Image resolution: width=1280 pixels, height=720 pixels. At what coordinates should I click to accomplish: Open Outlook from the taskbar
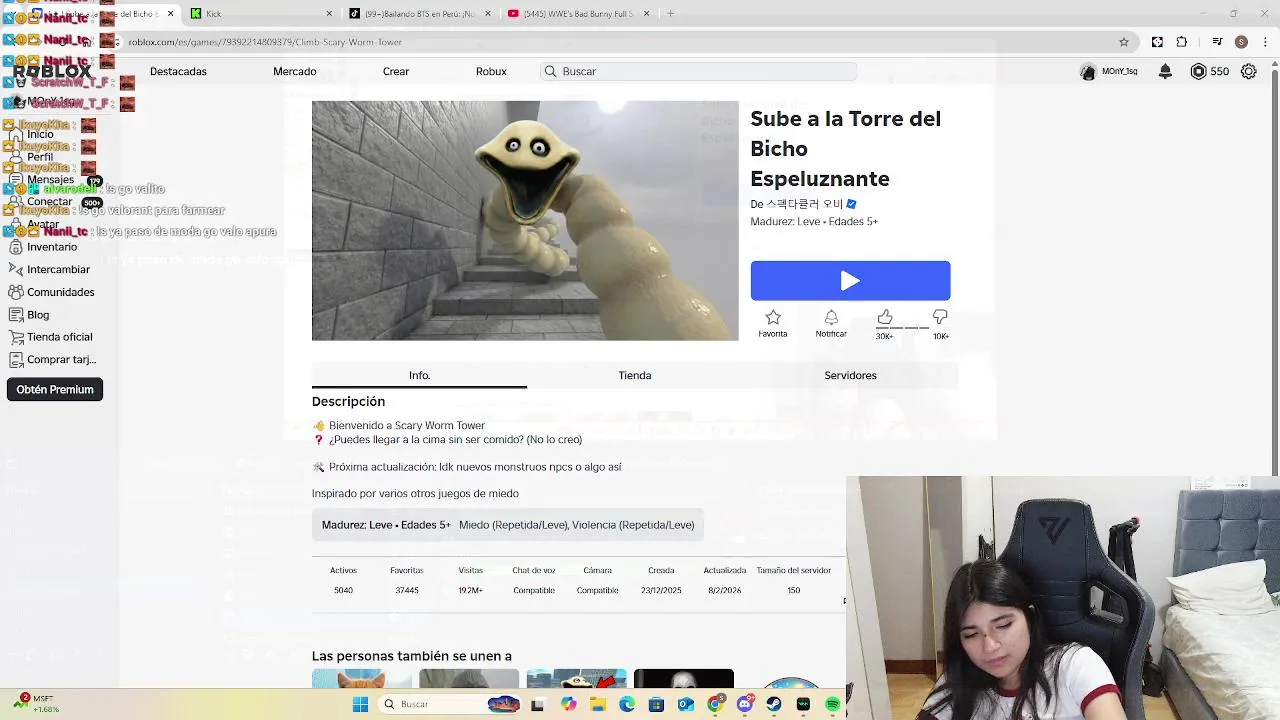click(x=685, y=704)
